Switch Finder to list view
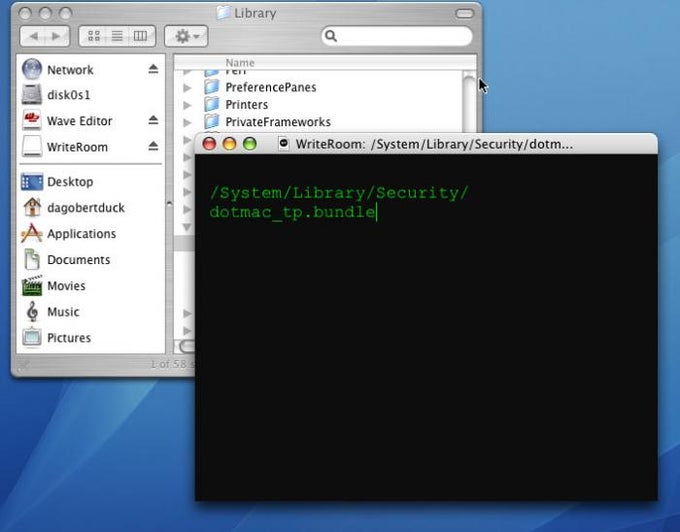Image resolution: width=680 pixels, height=532 pixels. tap(117, 36)
